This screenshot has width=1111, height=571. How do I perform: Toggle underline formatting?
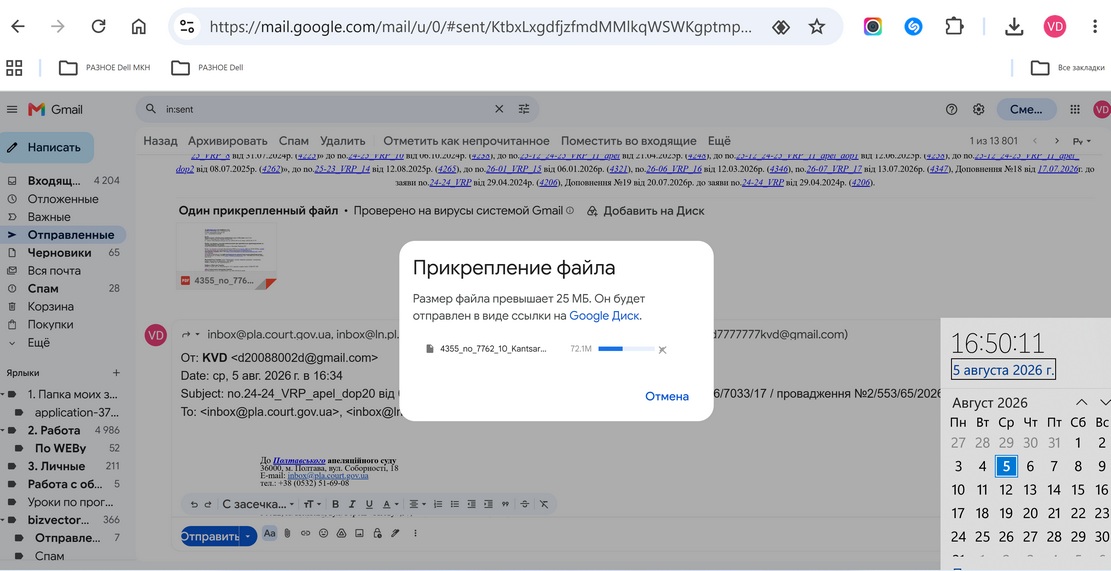(369, 504)
